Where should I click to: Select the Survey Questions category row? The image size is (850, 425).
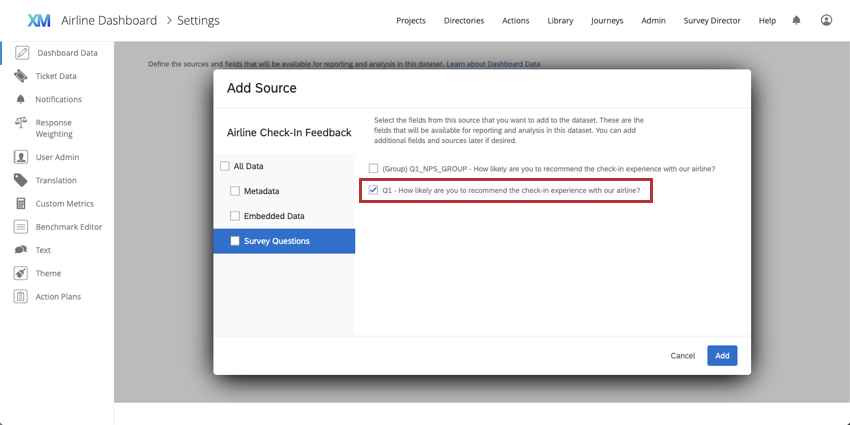click(284, 241)
